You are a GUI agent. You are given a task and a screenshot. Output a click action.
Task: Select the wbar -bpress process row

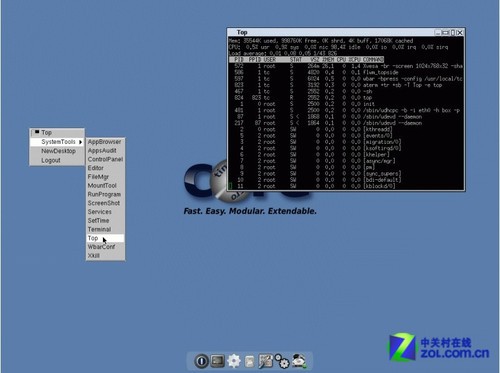click(x=346, y=79)
